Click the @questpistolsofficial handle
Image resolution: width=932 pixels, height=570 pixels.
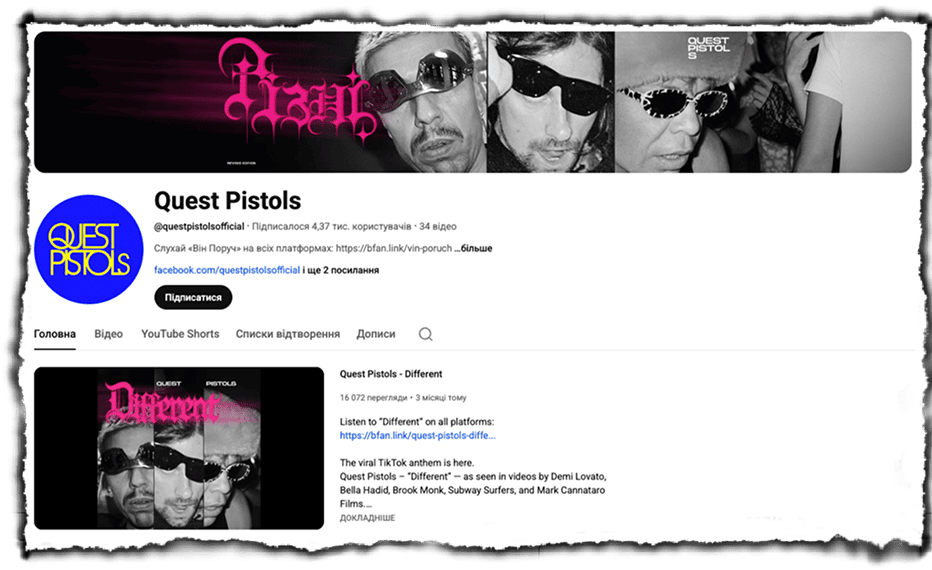pos(199,226)
